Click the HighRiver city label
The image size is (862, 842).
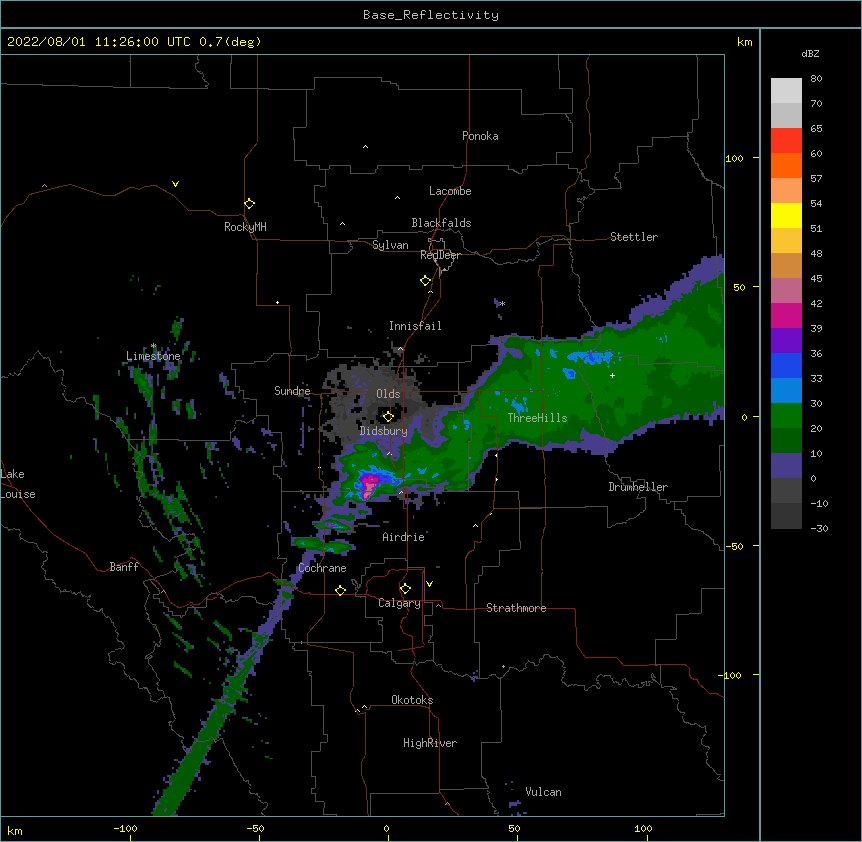coord(430,743)
